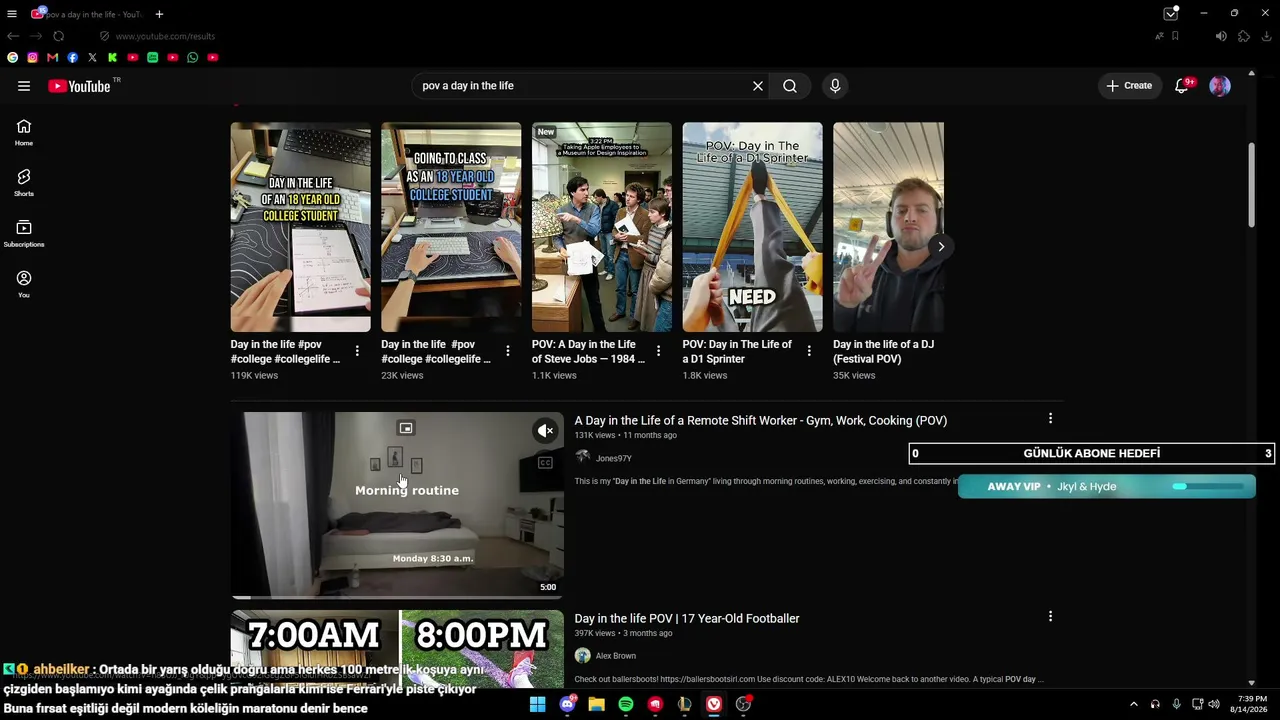
Task: Open the D1 Sprinter Short thumbnail
Action: [753, 227]
